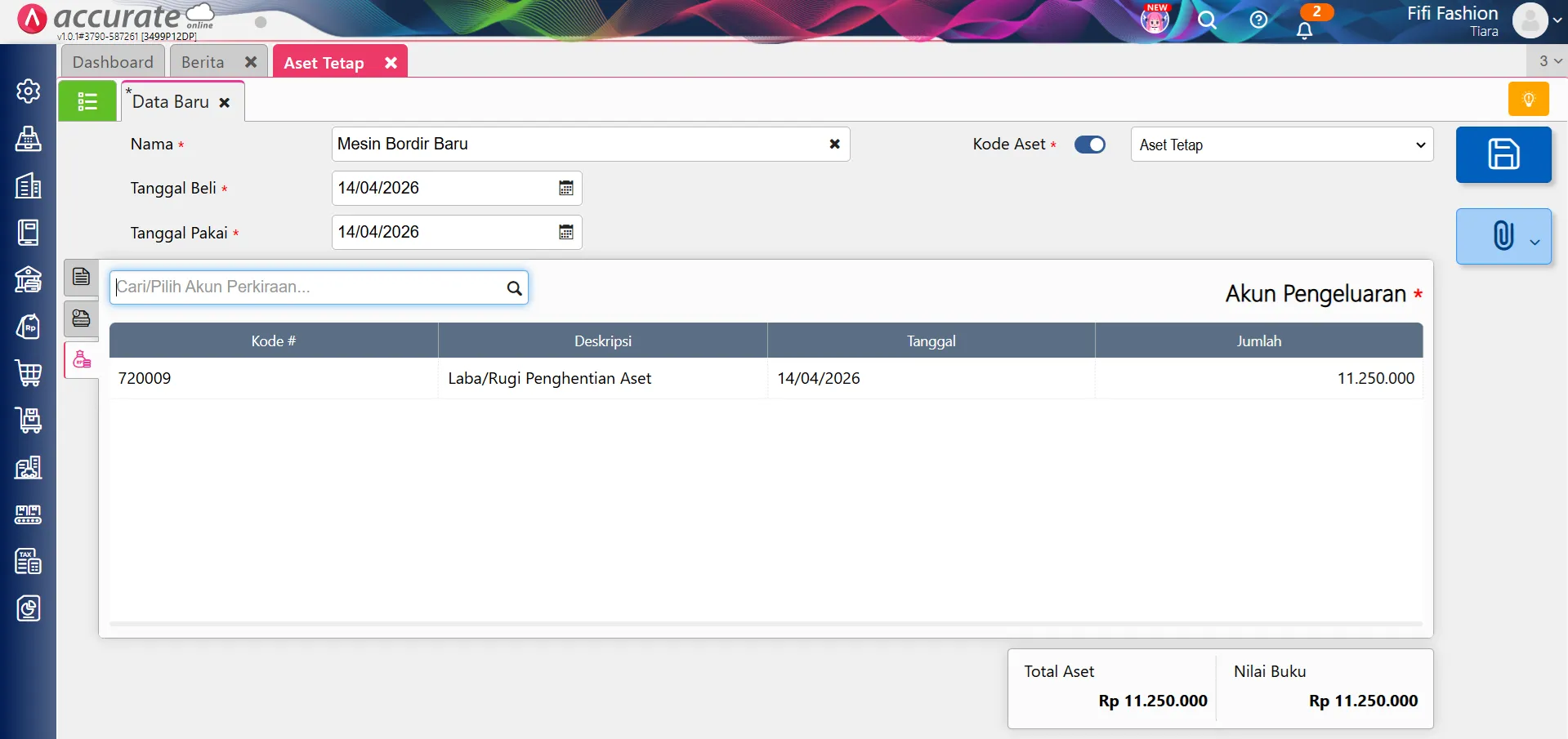Image resolution: width=1568 pixels, height=739 pixels.
Task: Click the user avatar profile picture
Action: pos(1530,20)
